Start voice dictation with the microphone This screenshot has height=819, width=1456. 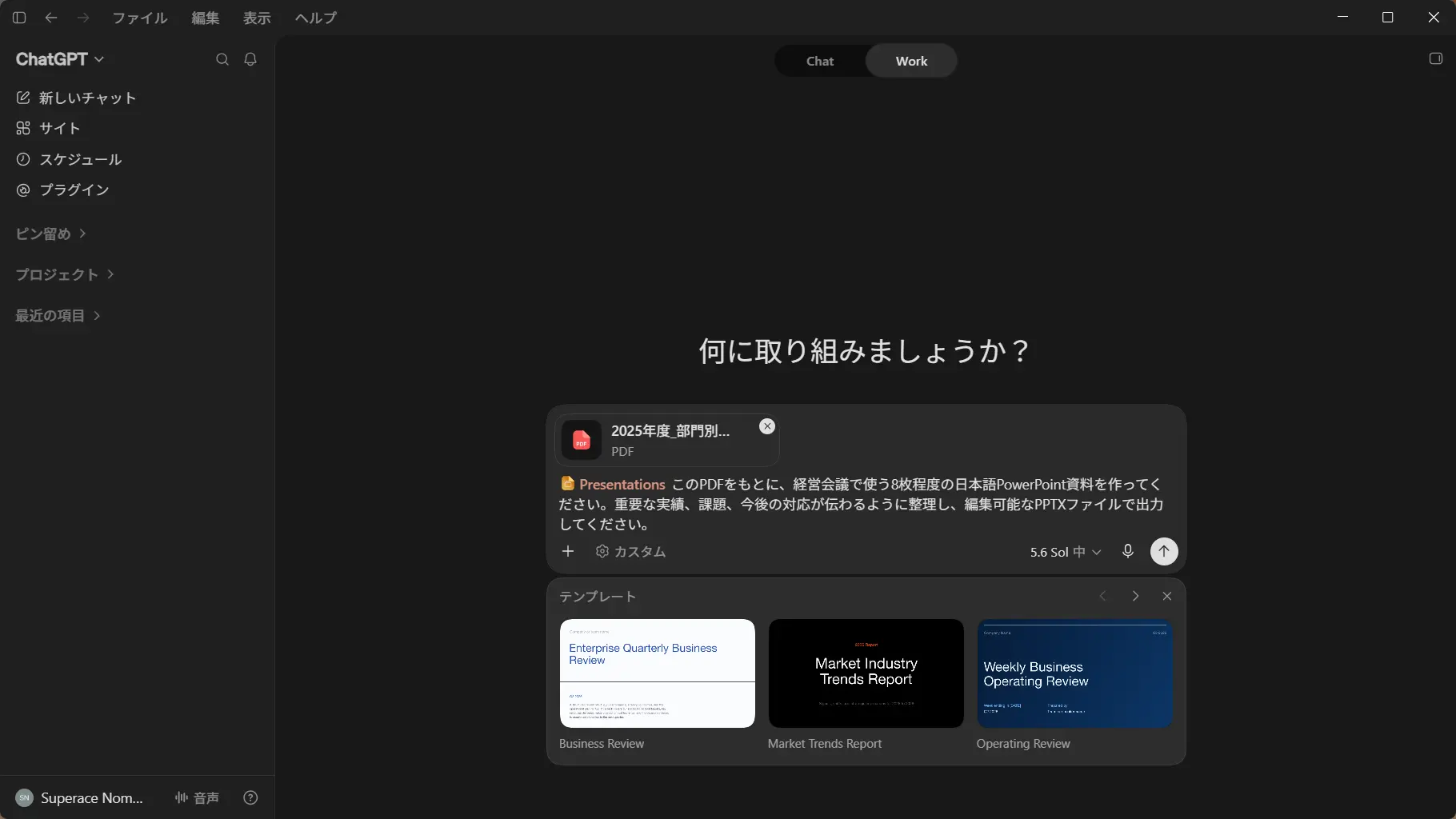[x=1128, y=551]
